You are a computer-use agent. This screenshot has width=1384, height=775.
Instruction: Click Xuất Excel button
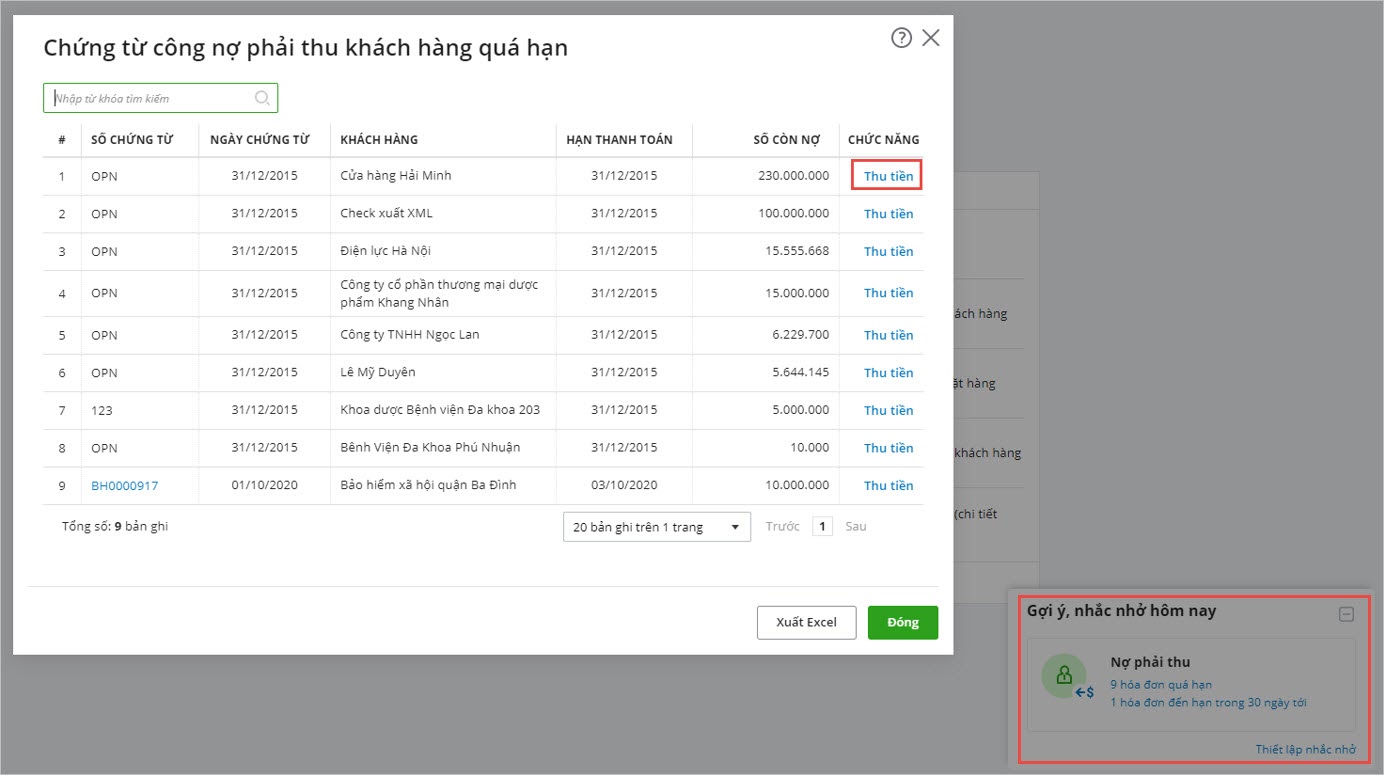coord(806,622)
